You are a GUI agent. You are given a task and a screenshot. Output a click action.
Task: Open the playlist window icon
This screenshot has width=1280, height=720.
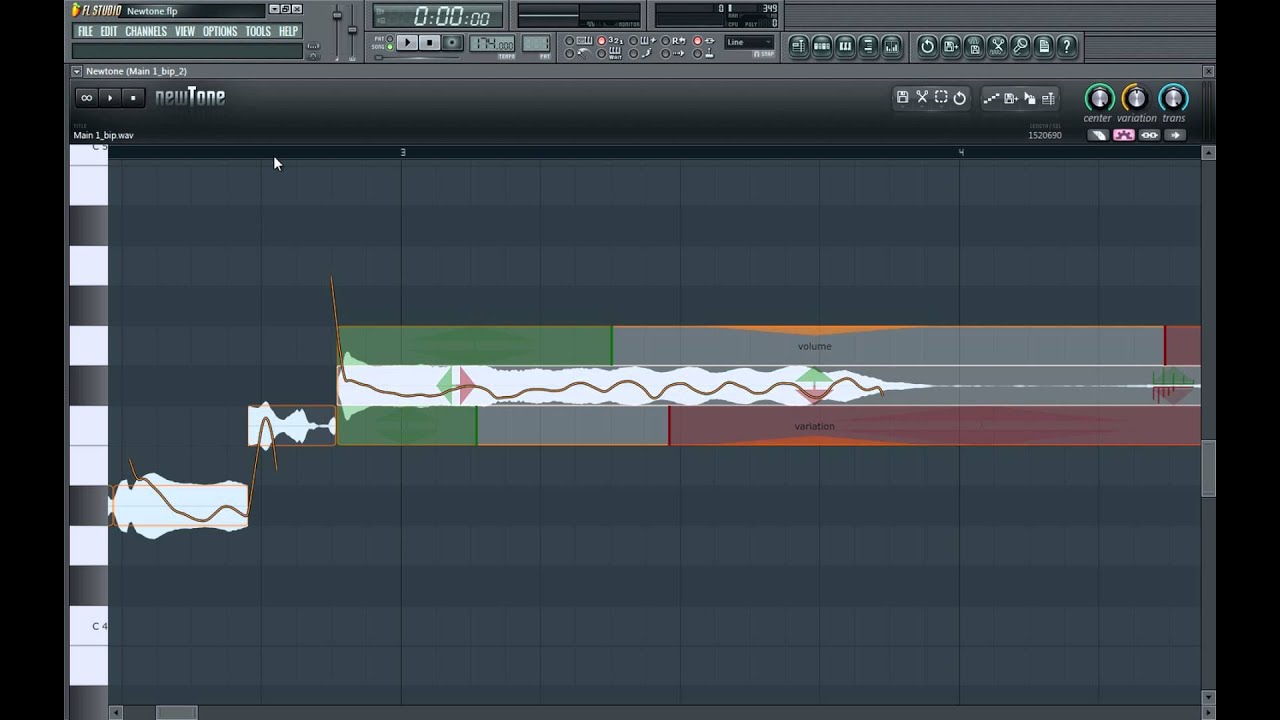point(797,45)
